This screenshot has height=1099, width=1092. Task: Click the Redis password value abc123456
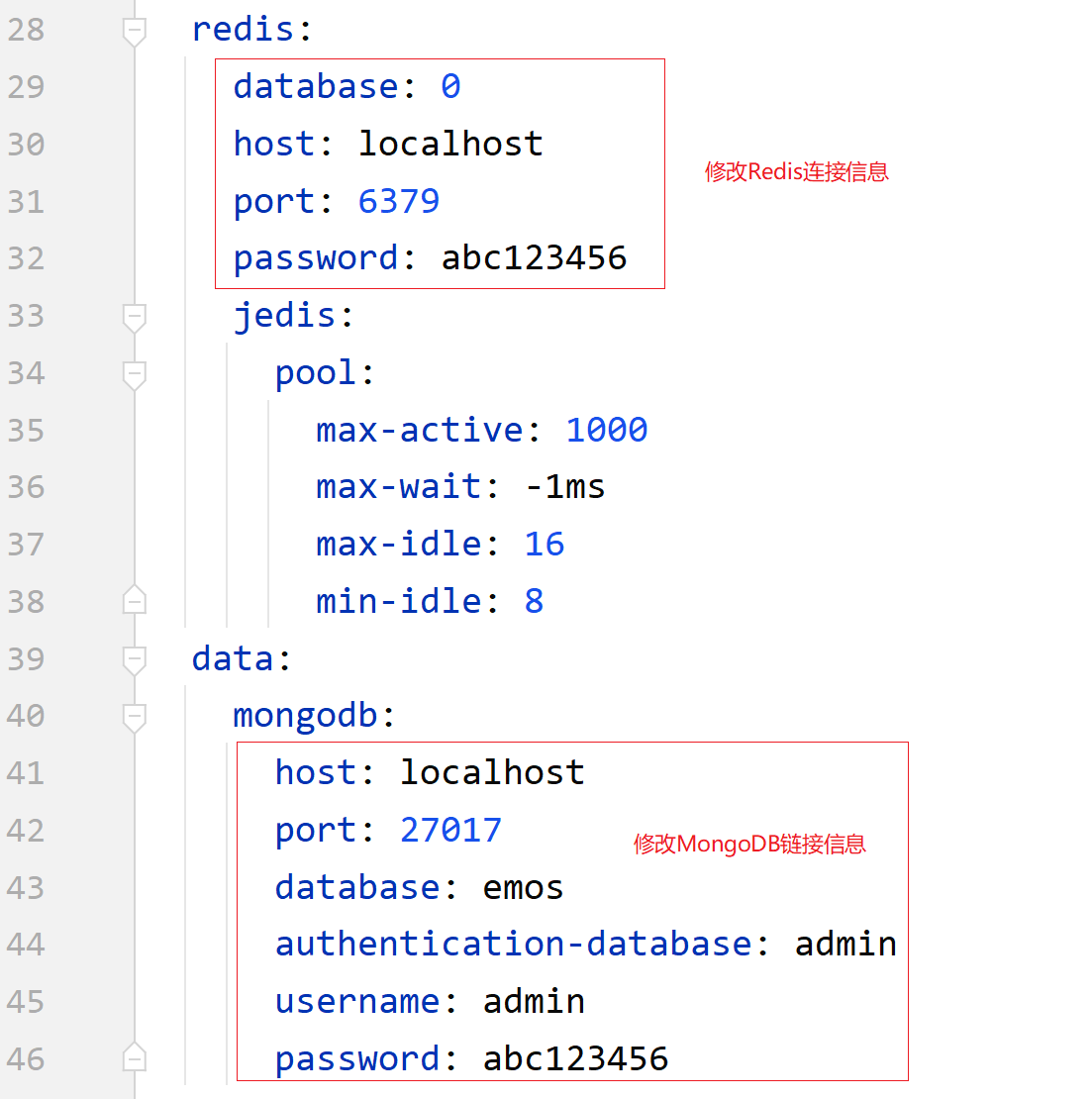pyautogui.click(x=534, y=258)
